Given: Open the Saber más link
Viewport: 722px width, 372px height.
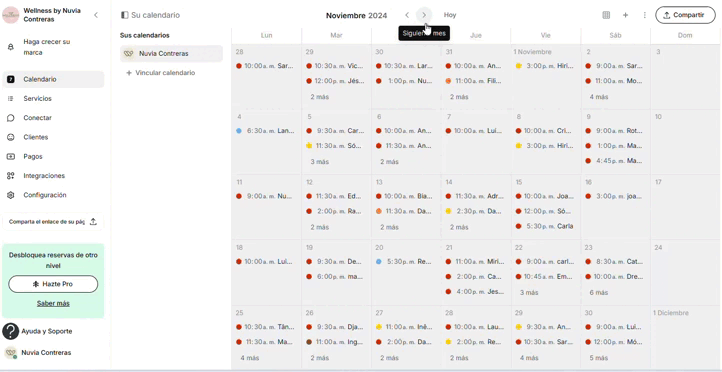Looking at the screenshot, I should point(53,303).
